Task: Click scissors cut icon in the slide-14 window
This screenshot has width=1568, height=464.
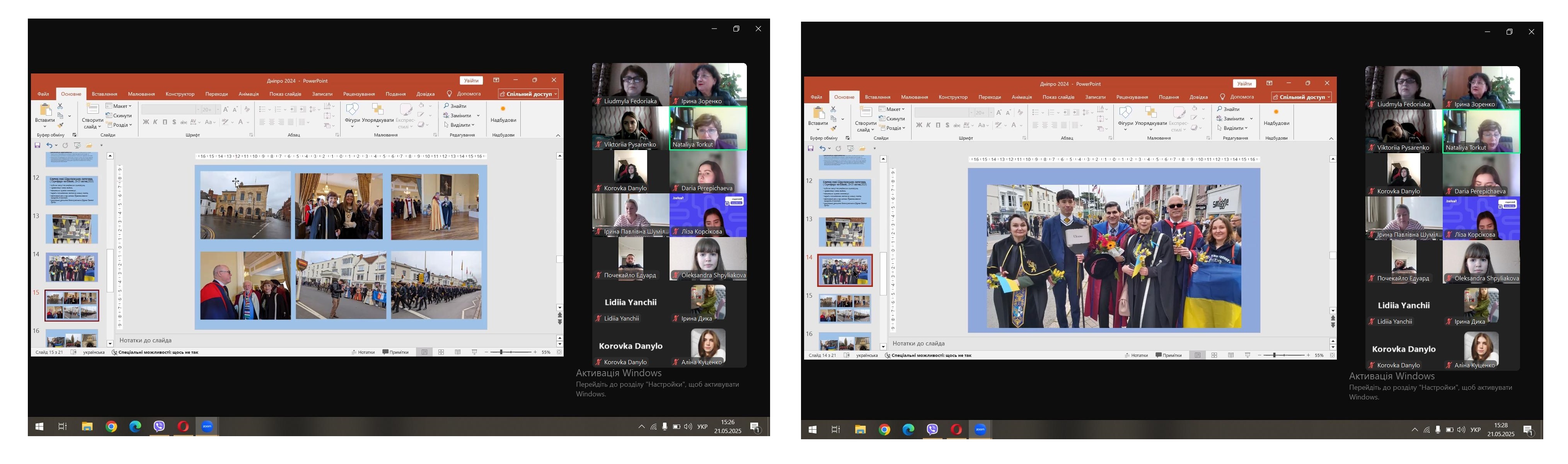Action: (x=833, y=109)
